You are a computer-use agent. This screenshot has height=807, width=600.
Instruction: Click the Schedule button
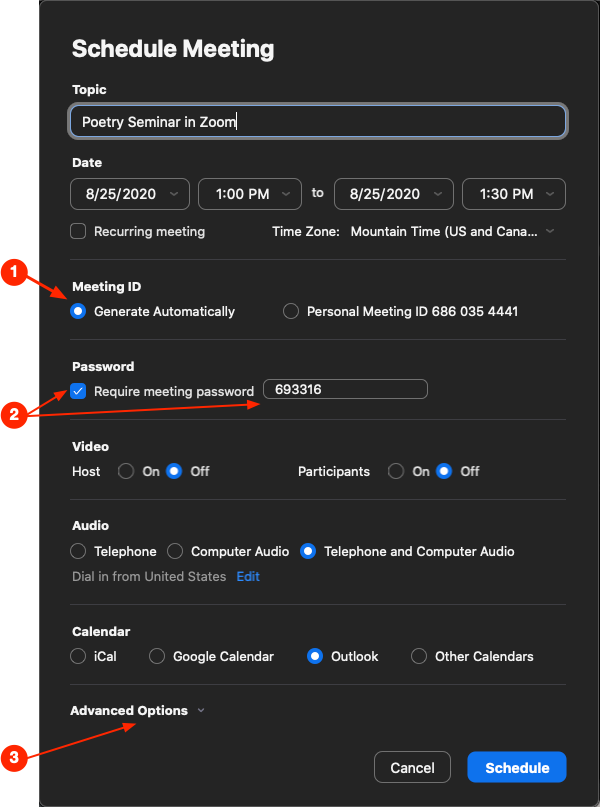pos(517,768)
